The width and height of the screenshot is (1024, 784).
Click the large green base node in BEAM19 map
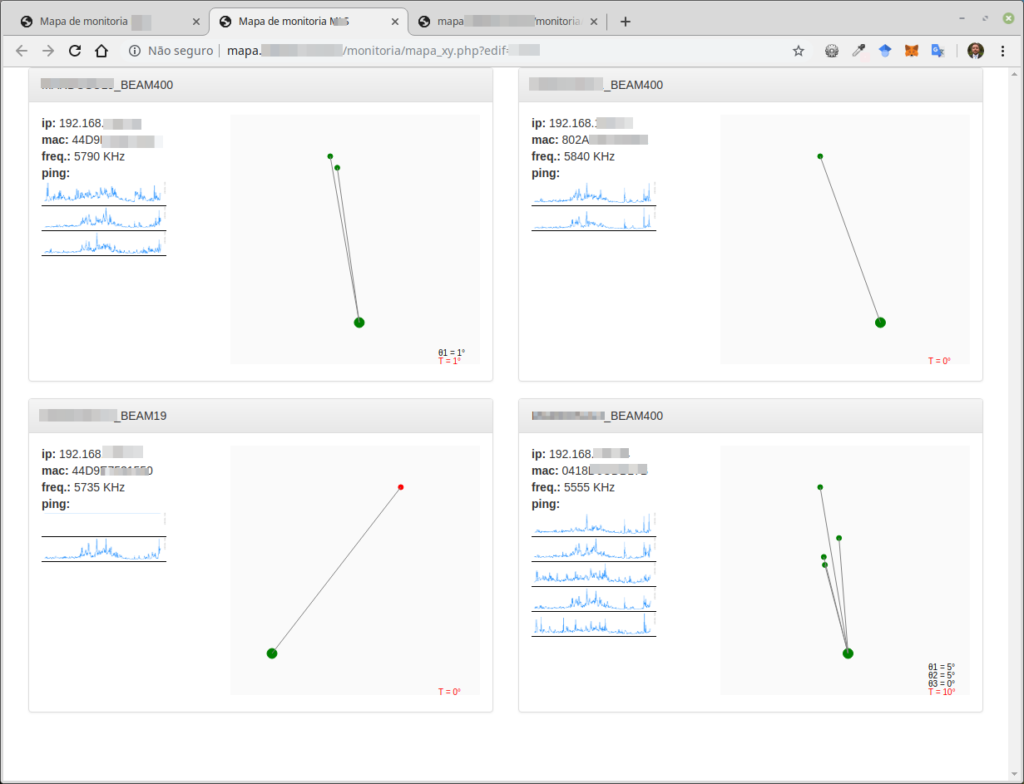point(271,653)
